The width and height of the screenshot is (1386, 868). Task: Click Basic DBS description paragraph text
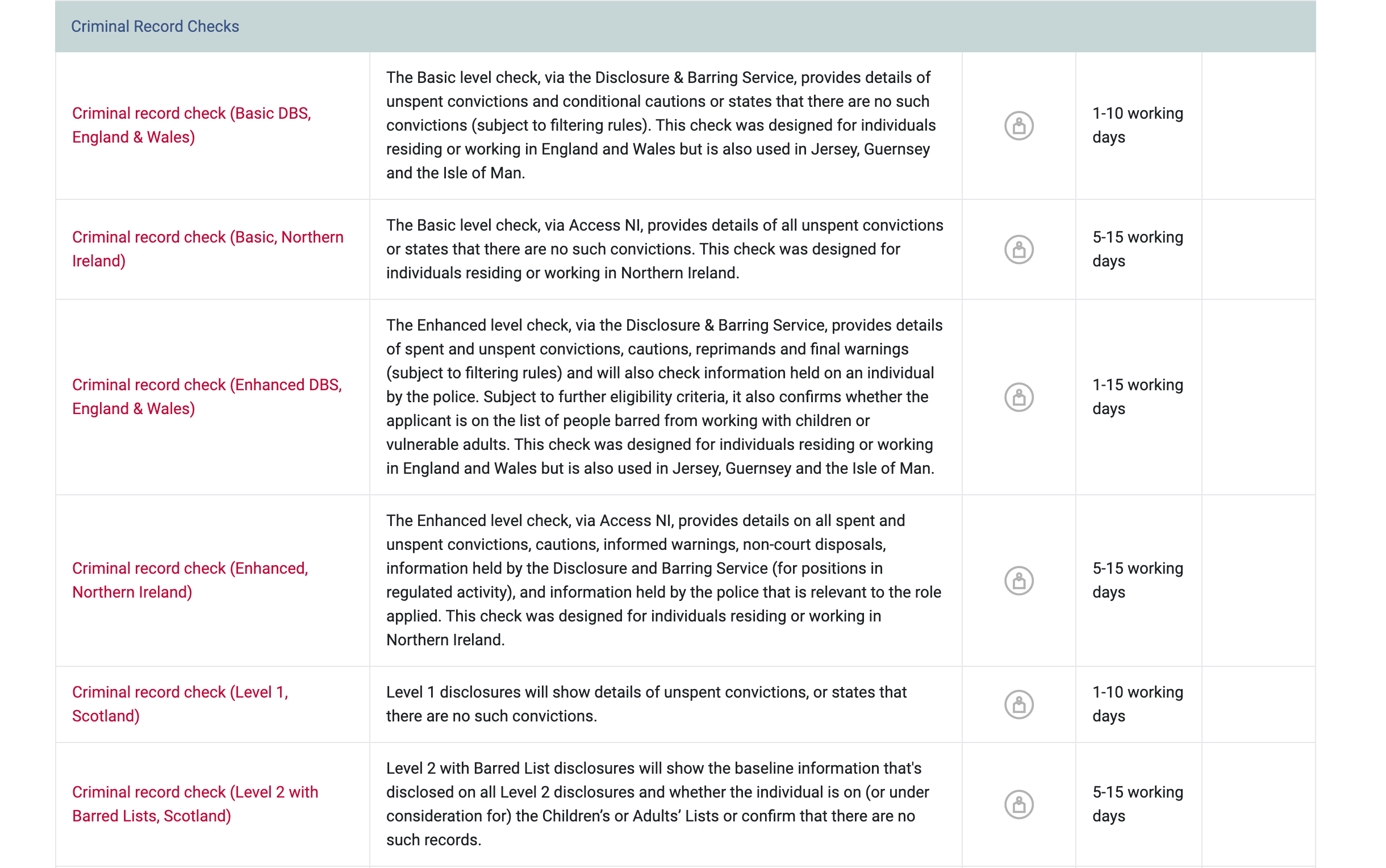pos(661,125)
